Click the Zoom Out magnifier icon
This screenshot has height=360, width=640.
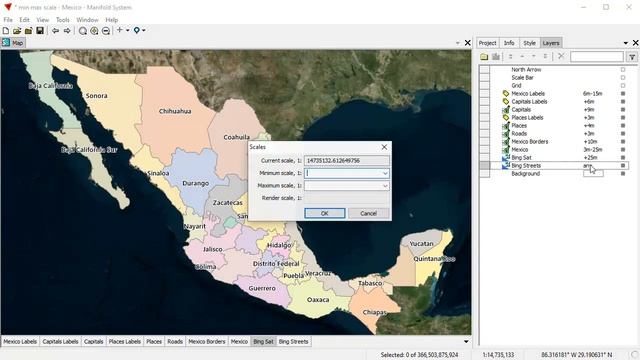point(106,31)
